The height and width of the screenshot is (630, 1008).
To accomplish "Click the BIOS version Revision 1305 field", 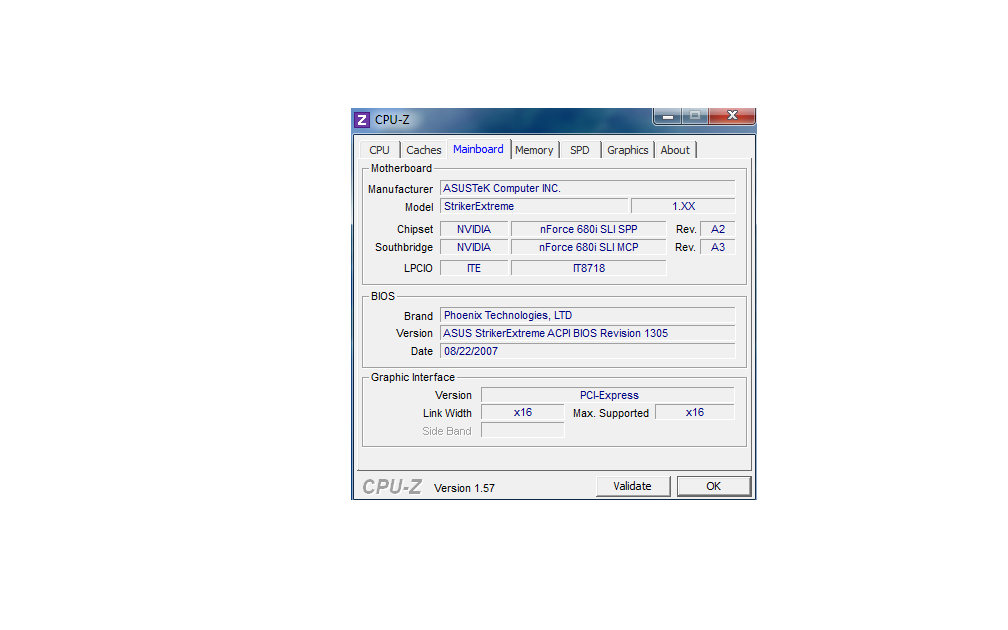I will [x=588, y=334].
